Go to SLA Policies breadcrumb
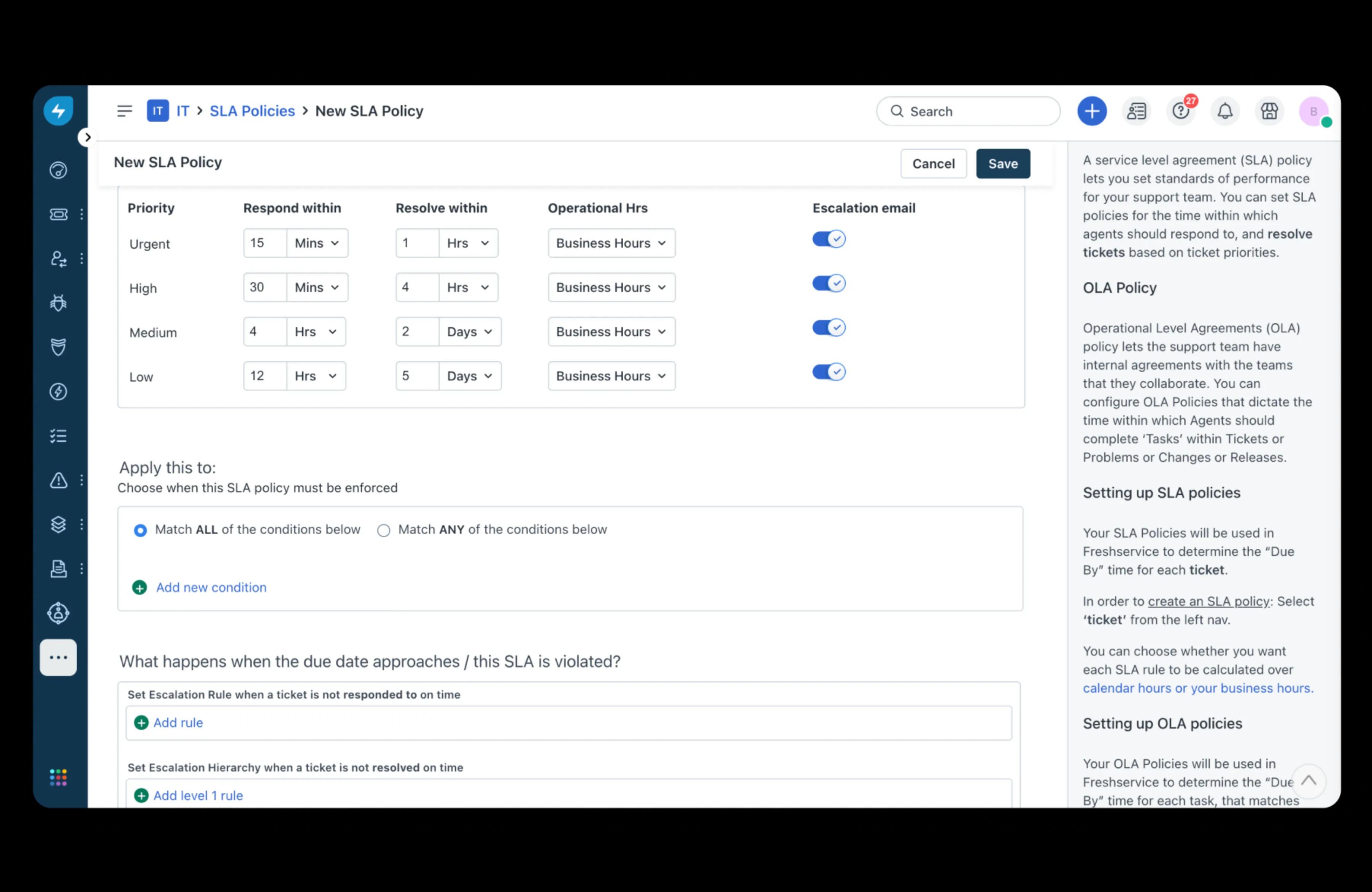The height and width of the screenshot is (892, 1372). pyautogui.click(x=252, y=111)
